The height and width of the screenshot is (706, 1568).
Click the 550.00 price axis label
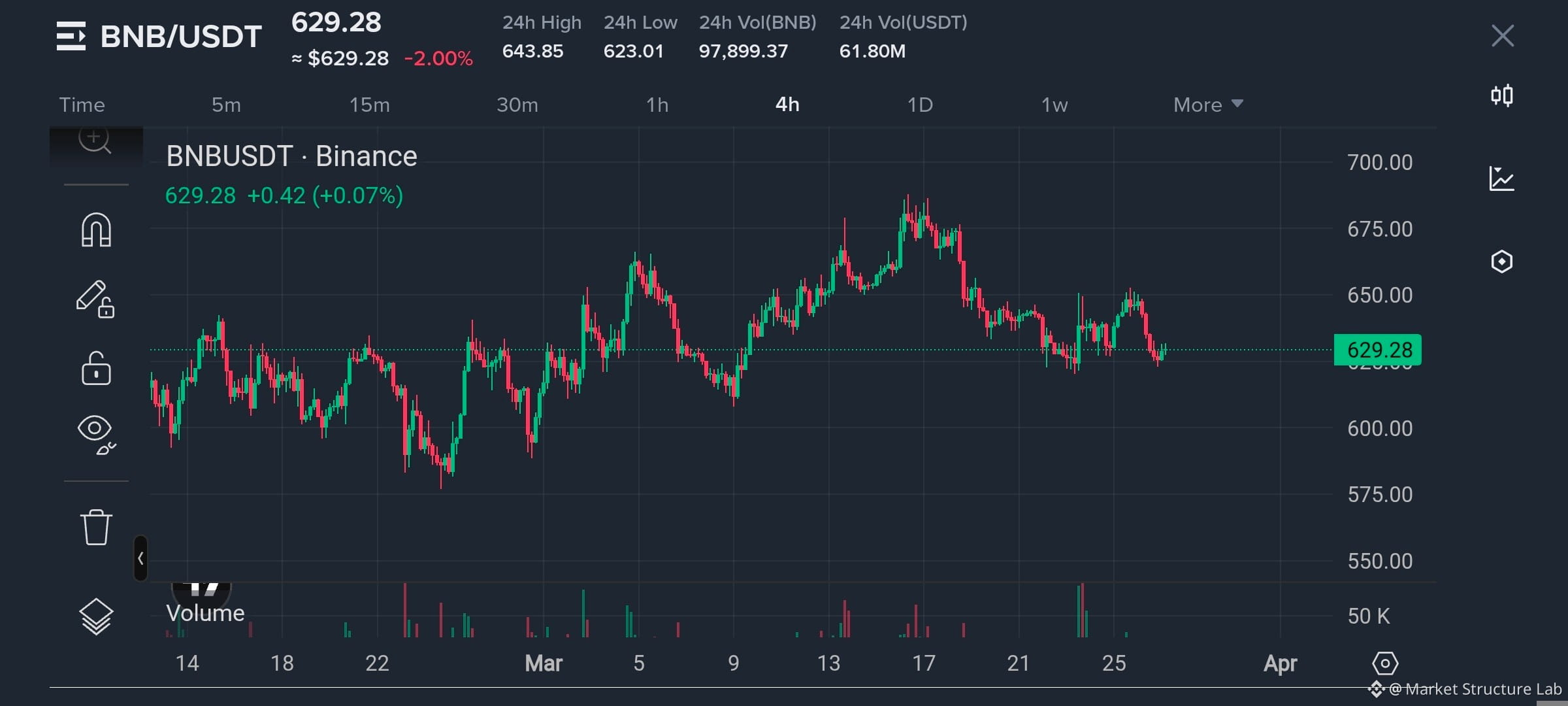1380,561
